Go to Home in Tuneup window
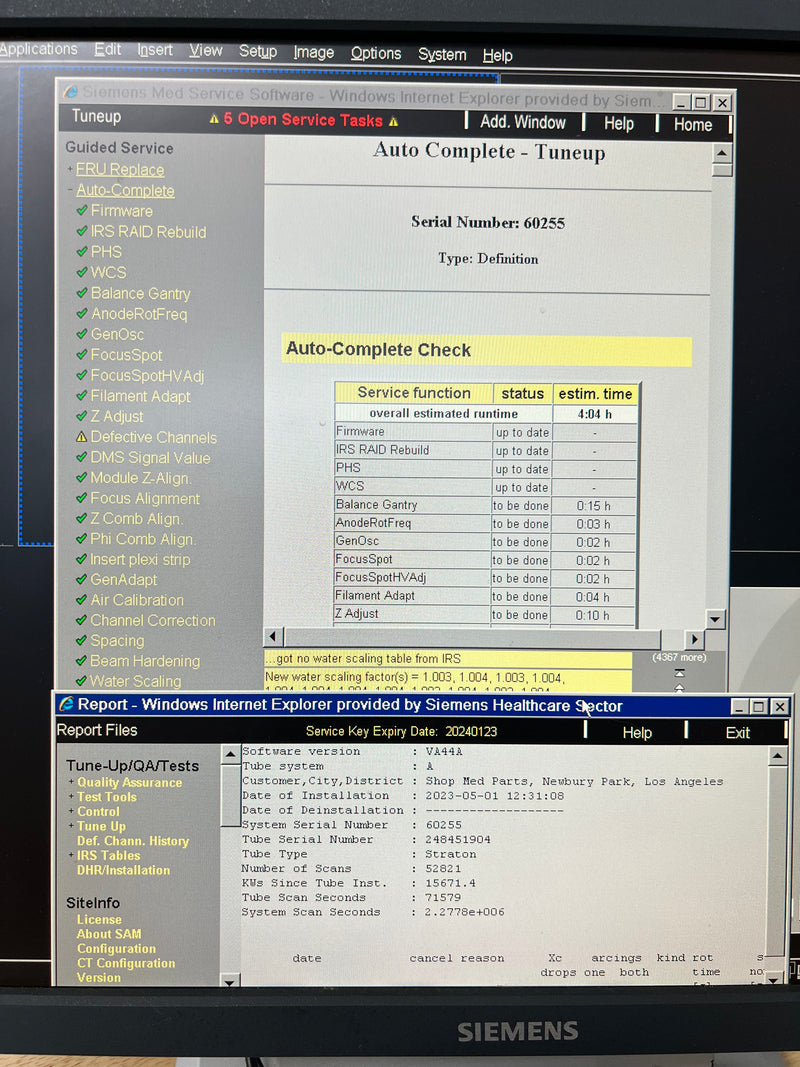The height and width of the screenshot is (1067, 800). (x=692, y=125)
